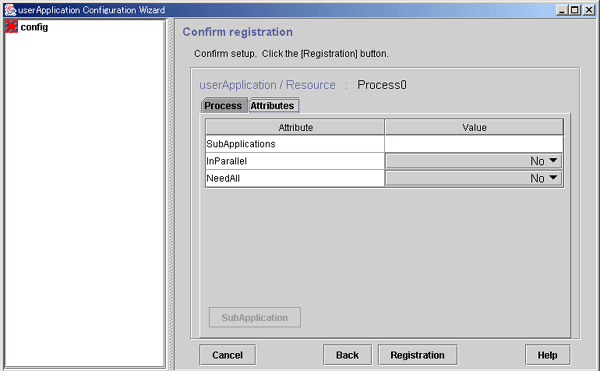Click the vertical split pane divider

tap(171, 194)
